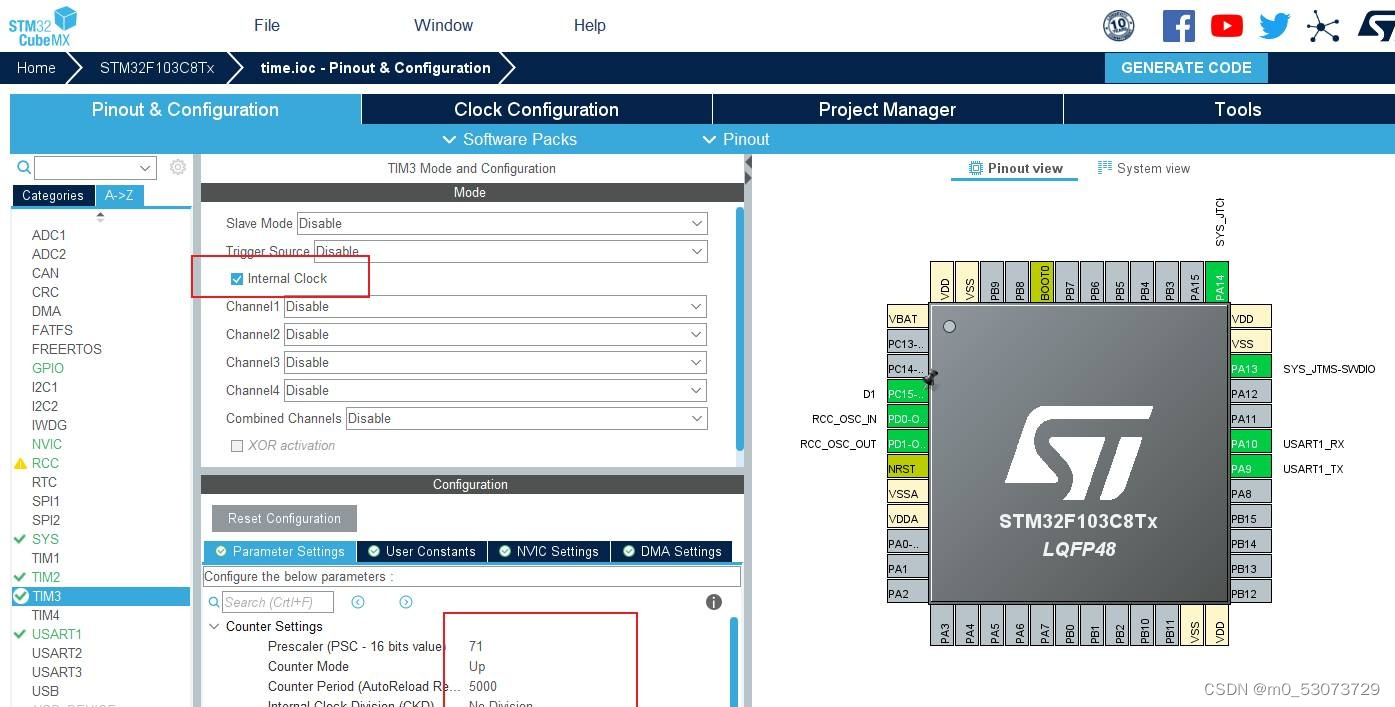
Task: Show the Categories list tab
Action: [x=53, y=195]
